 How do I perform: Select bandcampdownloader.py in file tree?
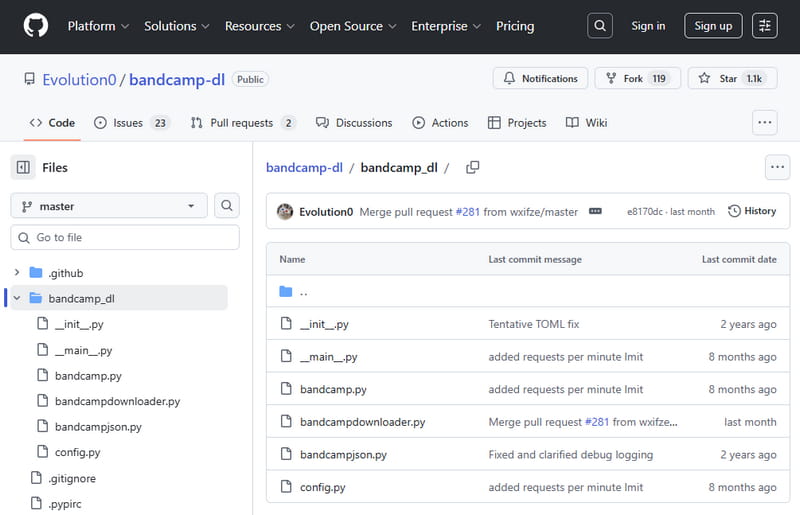(x=117, y=401)
